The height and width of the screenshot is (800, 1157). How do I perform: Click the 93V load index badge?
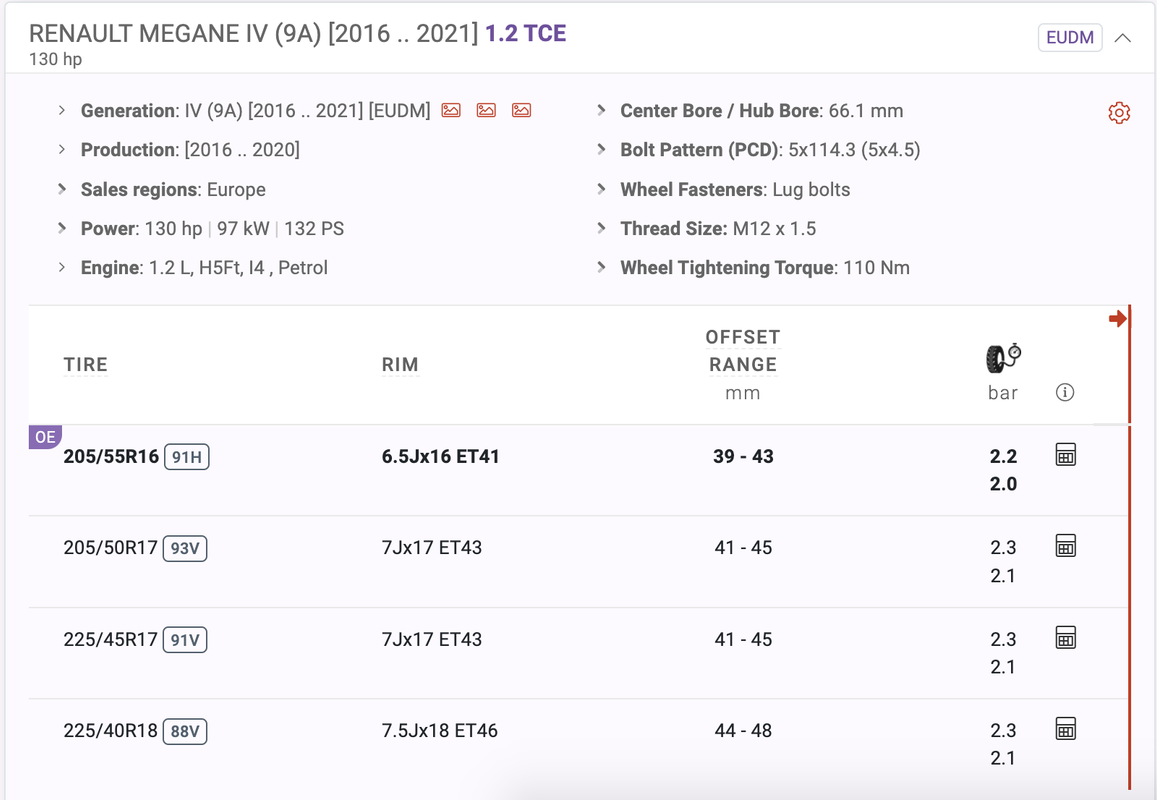click(x=184, y=548)
